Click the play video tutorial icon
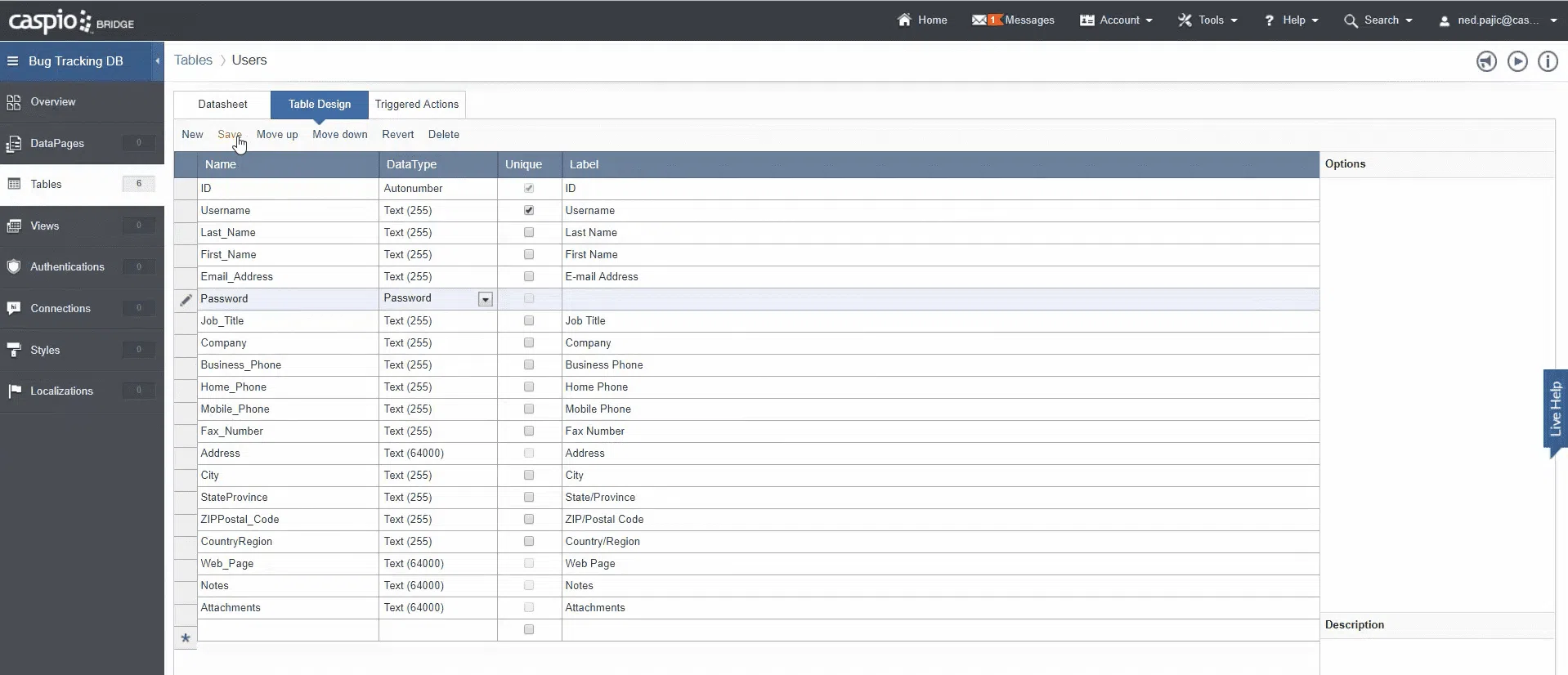The height and width of the screenshot is (675, 1568). [x=1517, y=61]
